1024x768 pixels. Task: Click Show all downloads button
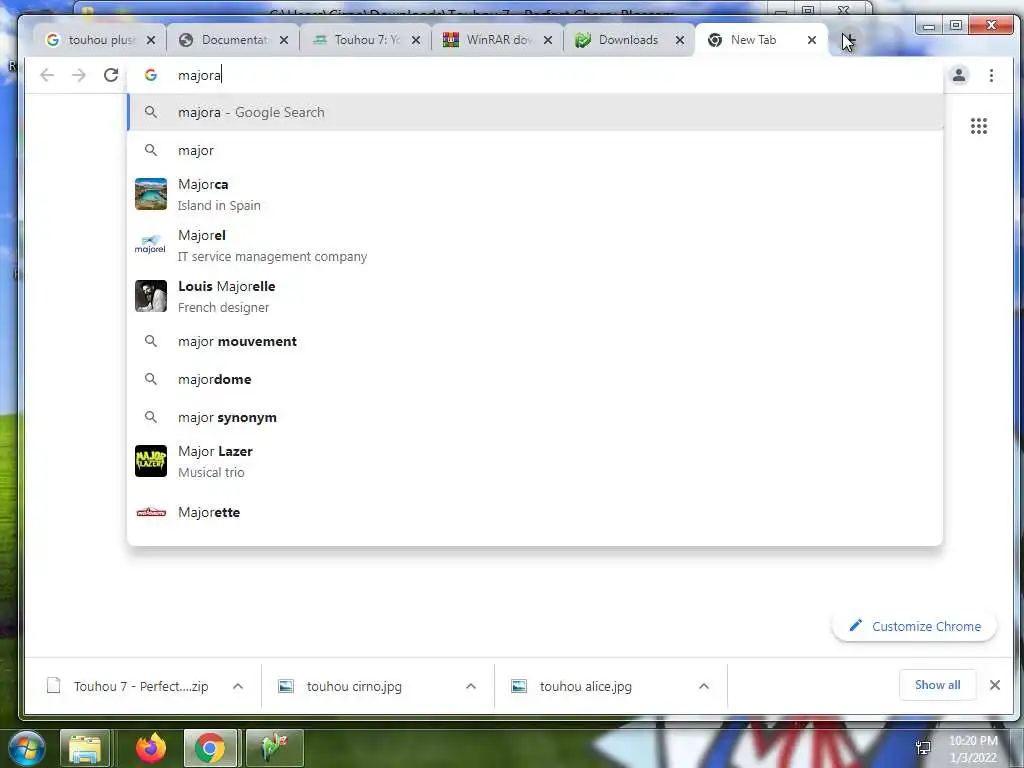tap(937, 685)
